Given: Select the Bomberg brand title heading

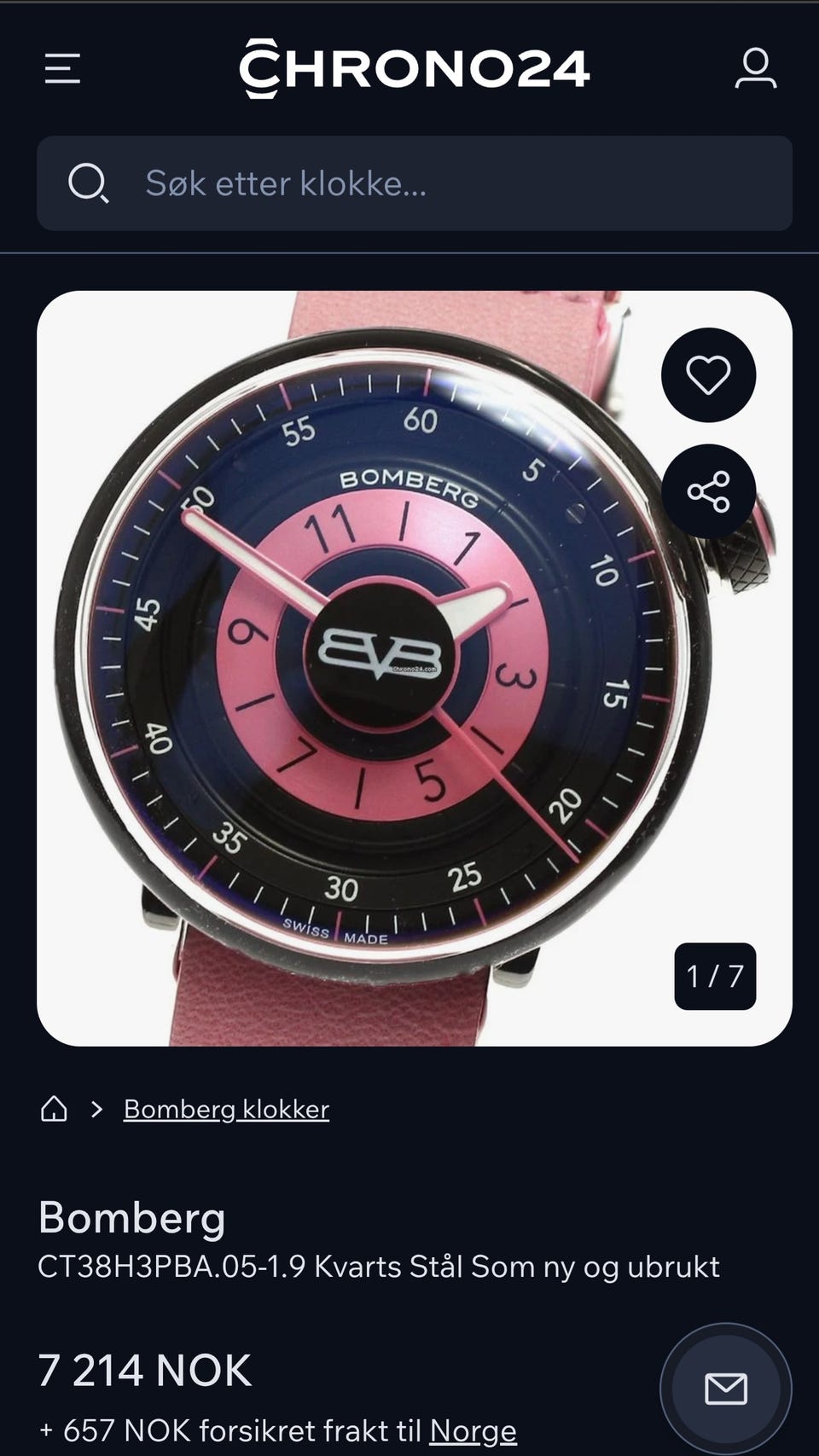Looking at the screenshot, I should (132, 1217).
